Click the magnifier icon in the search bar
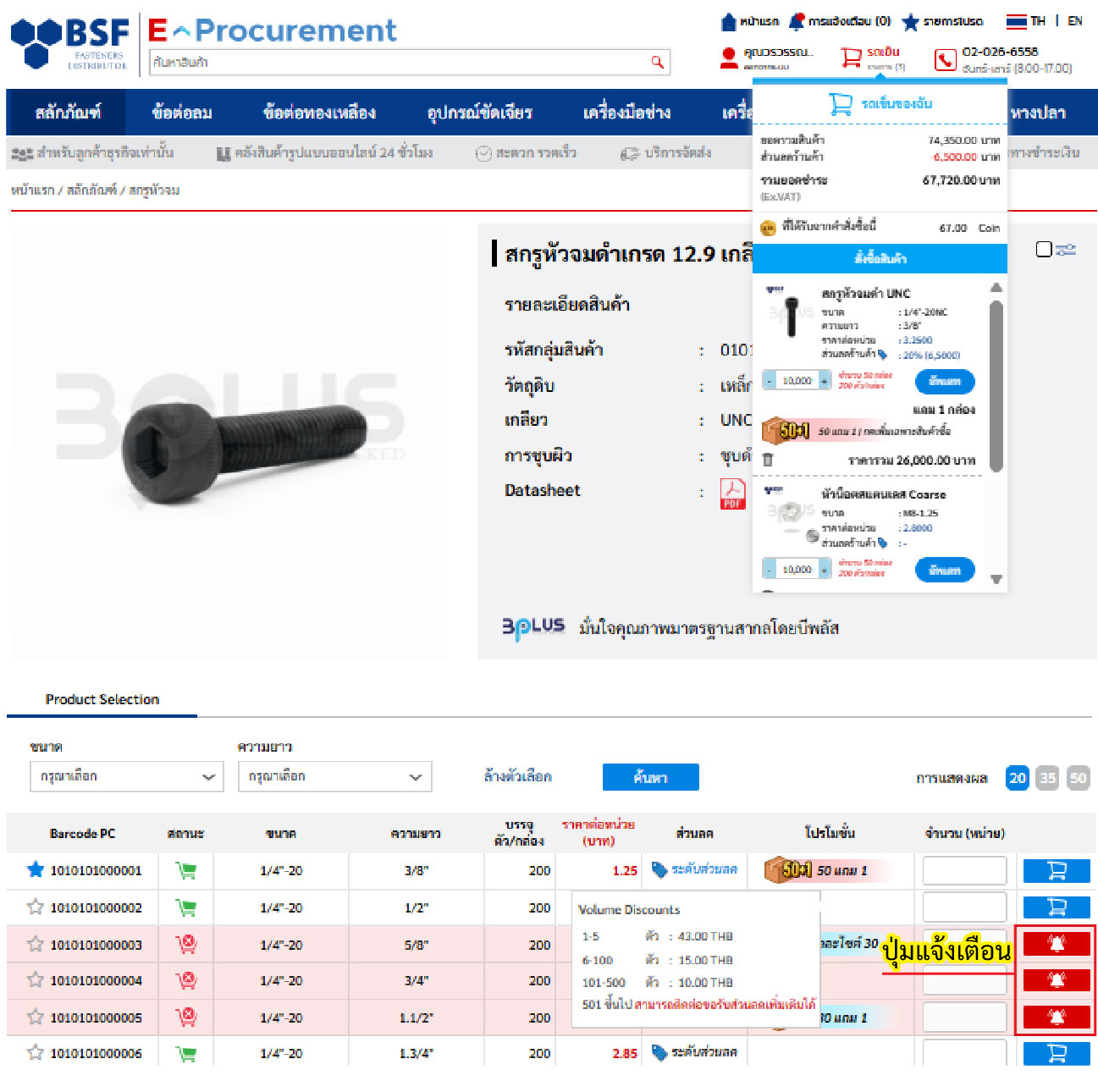 click(657, 62)
